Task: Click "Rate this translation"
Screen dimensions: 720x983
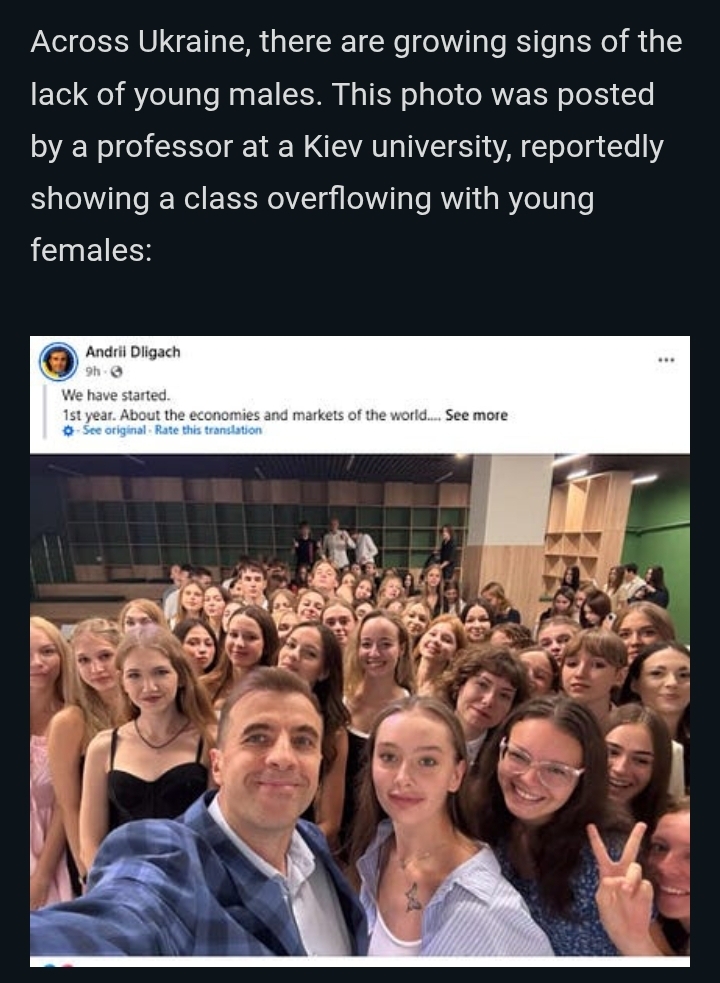Action: tap(209, 430)
